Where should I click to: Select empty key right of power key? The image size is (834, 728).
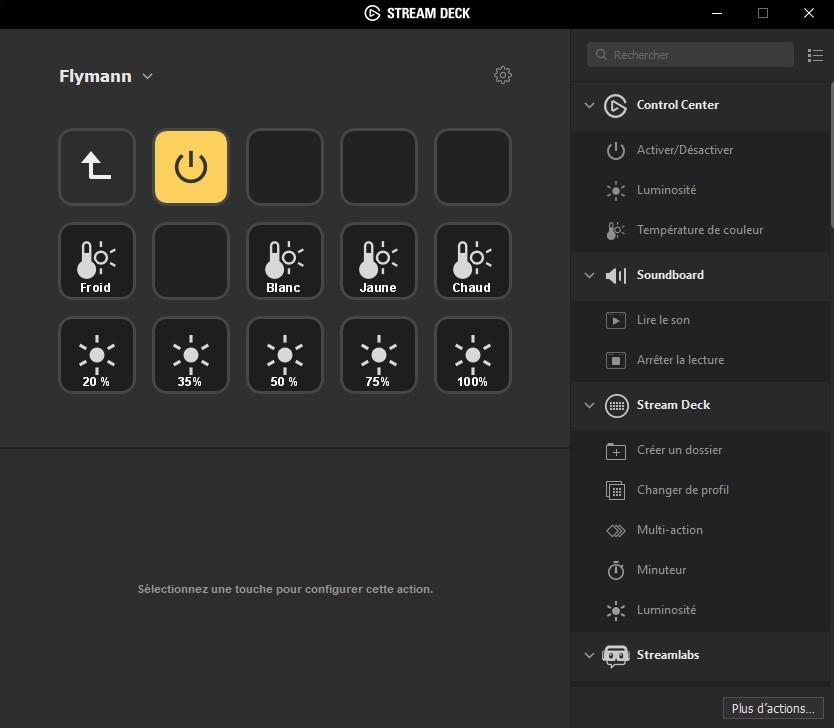tap(285, 166)
